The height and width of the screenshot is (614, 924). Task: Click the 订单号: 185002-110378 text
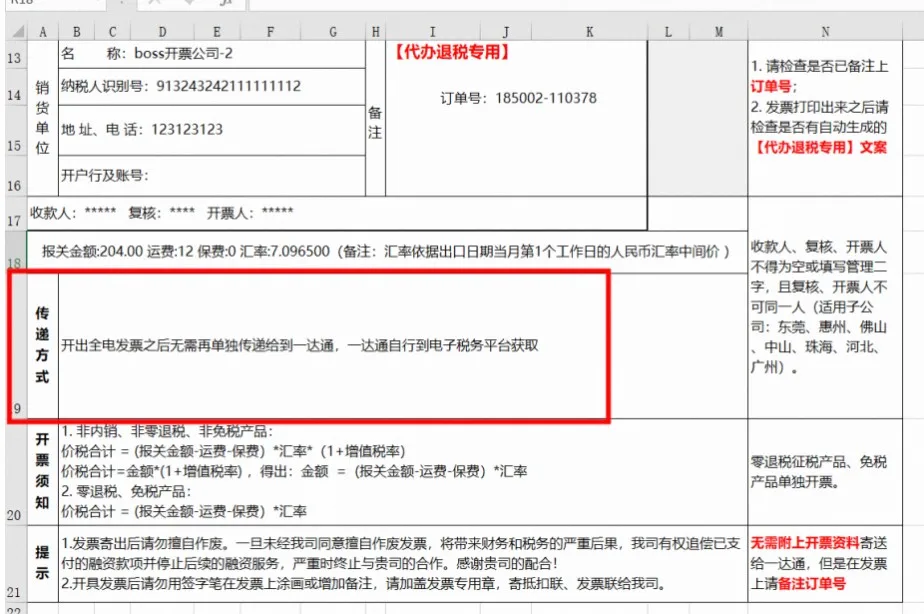518,98
